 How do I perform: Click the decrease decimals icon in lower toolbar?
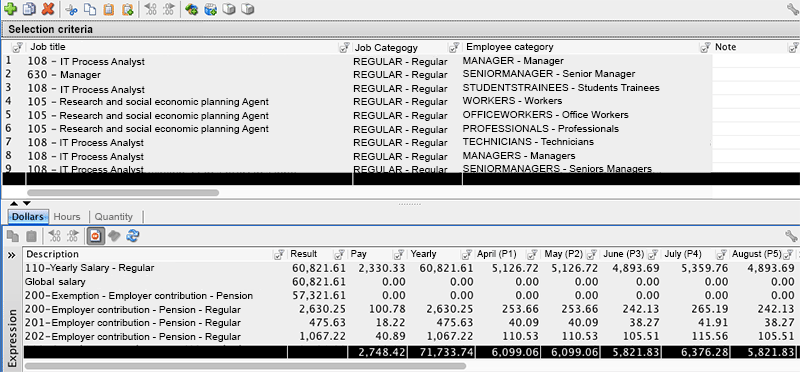click(54, 236)
